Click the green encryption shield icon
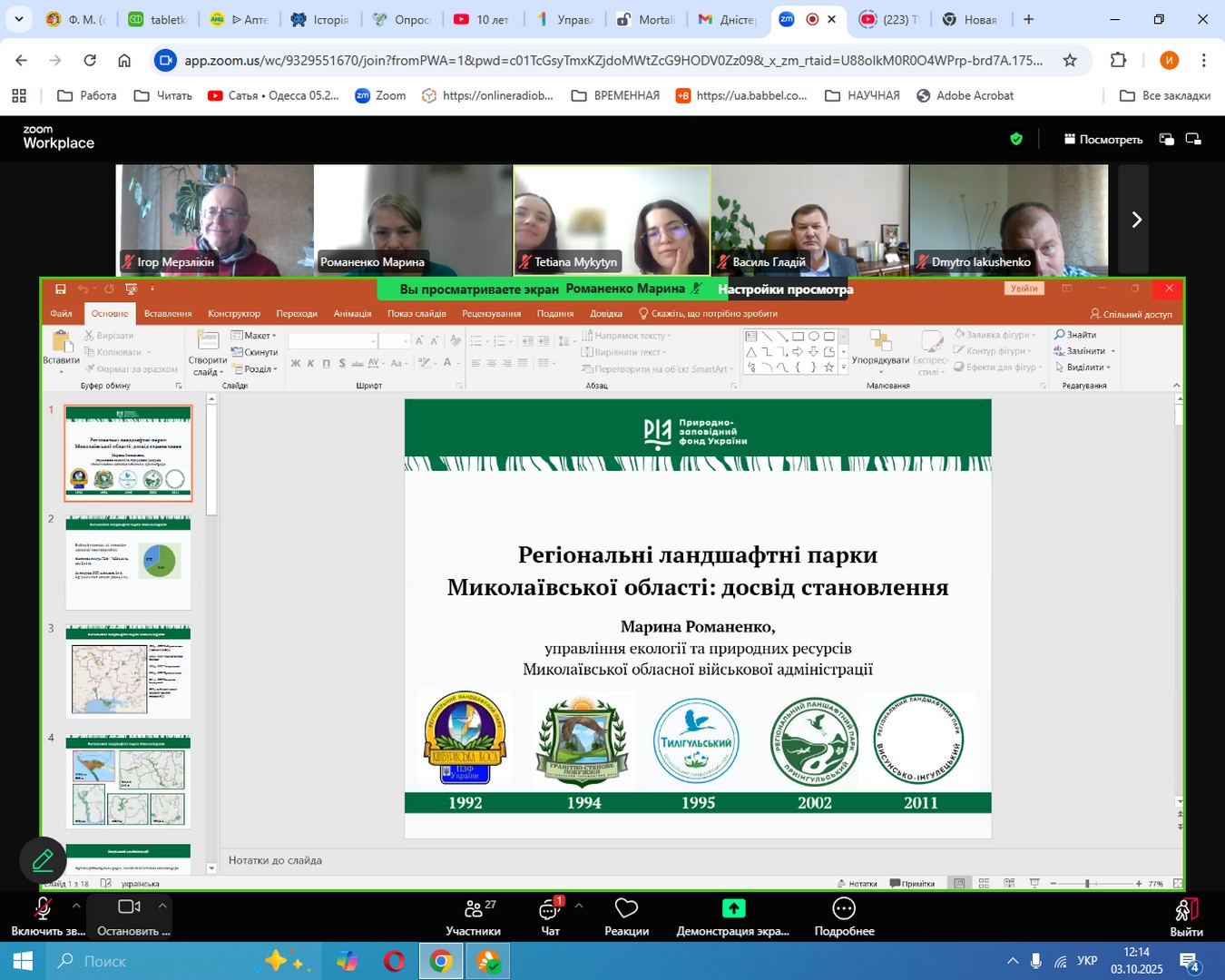Viewport: 1225px width, 980px height. pos(1016,139)
